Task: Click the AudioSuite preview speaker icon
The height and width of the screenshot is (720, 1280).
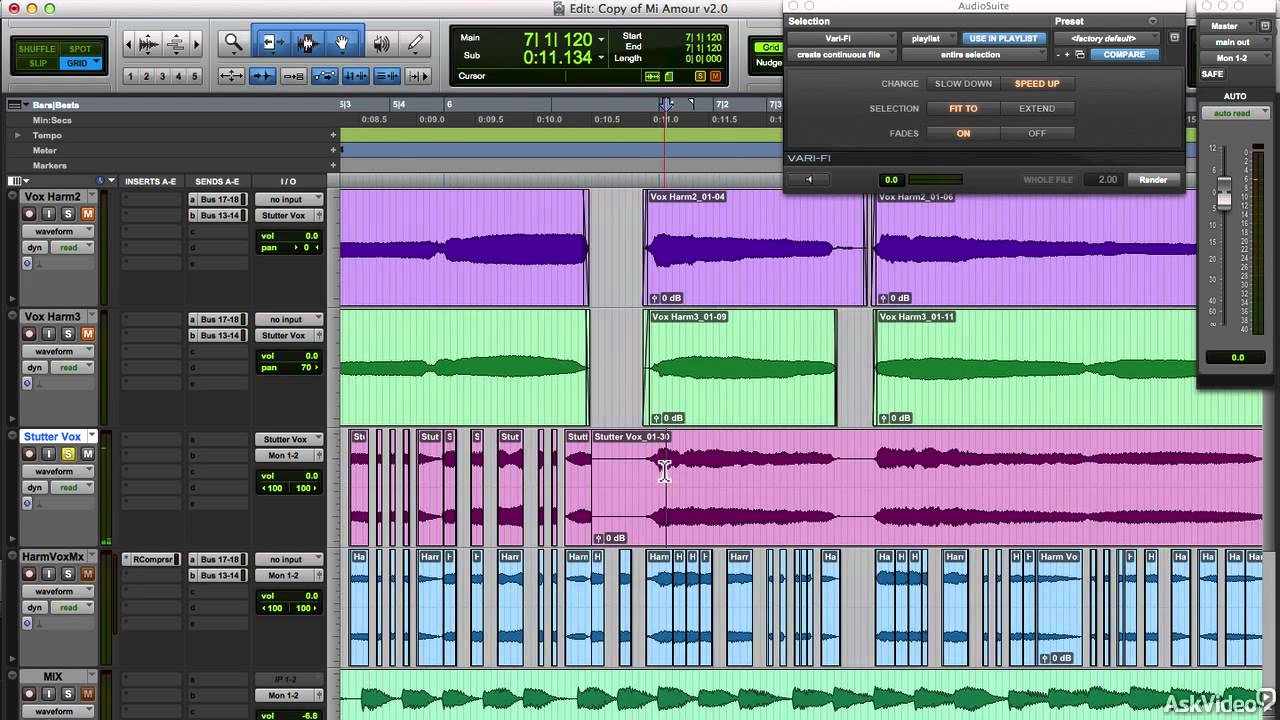Action: [x=809, y=180]
